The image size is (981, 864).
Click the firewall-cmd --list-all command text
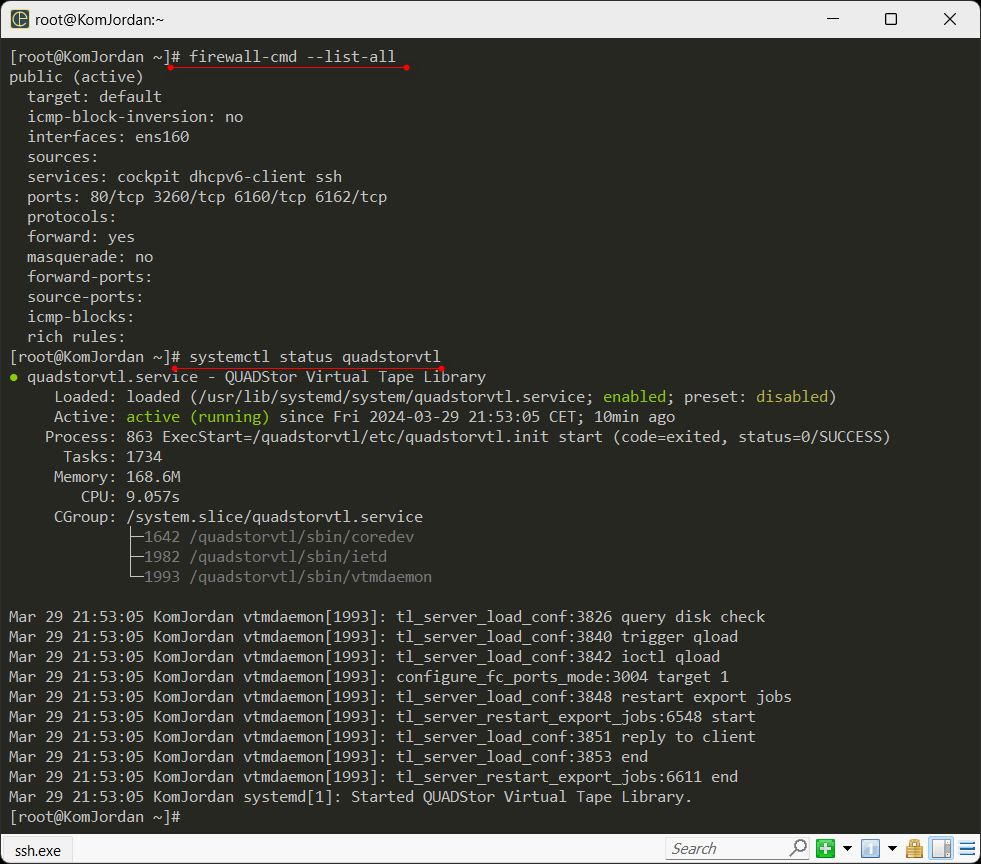coord(292,57)
